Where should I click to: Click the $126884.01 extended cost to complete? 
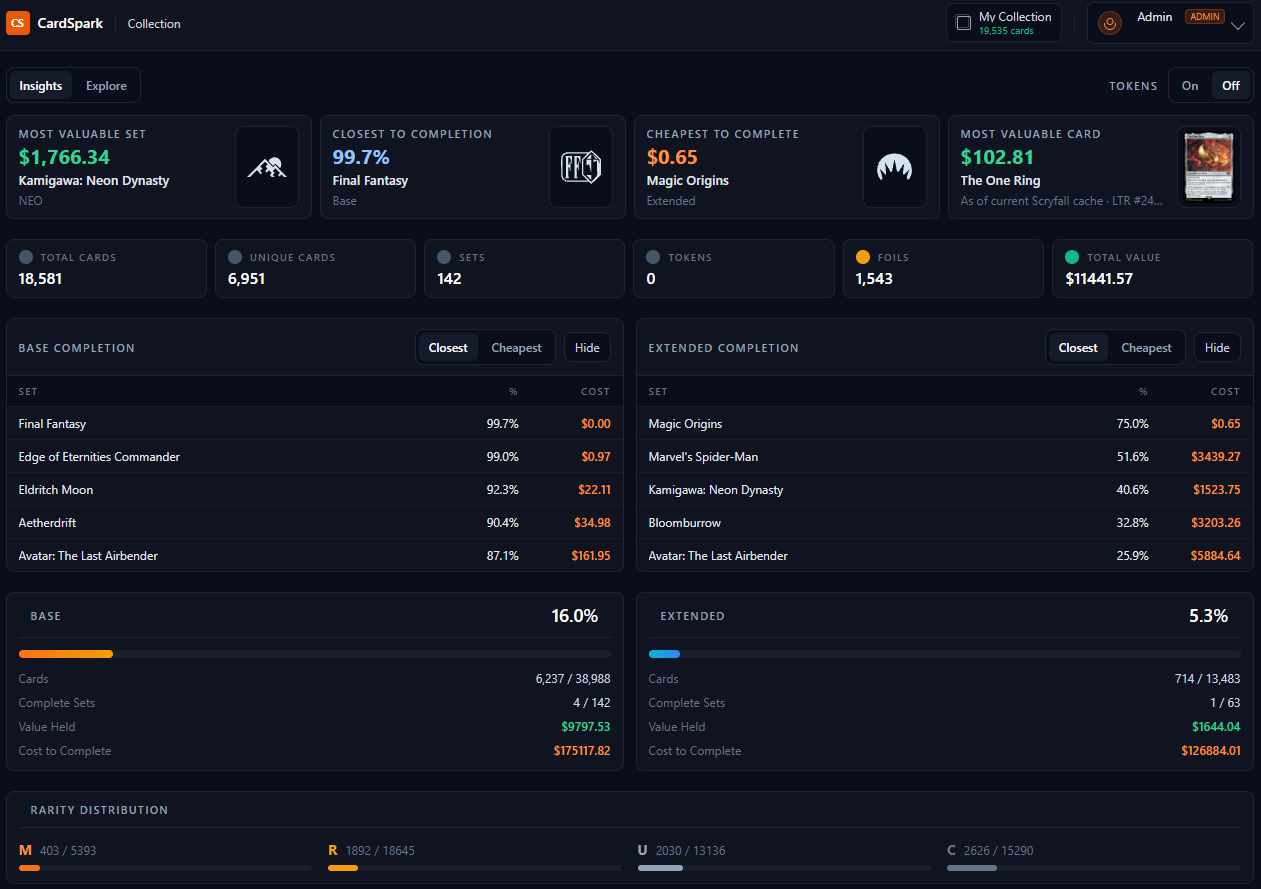click(1212, 751)
